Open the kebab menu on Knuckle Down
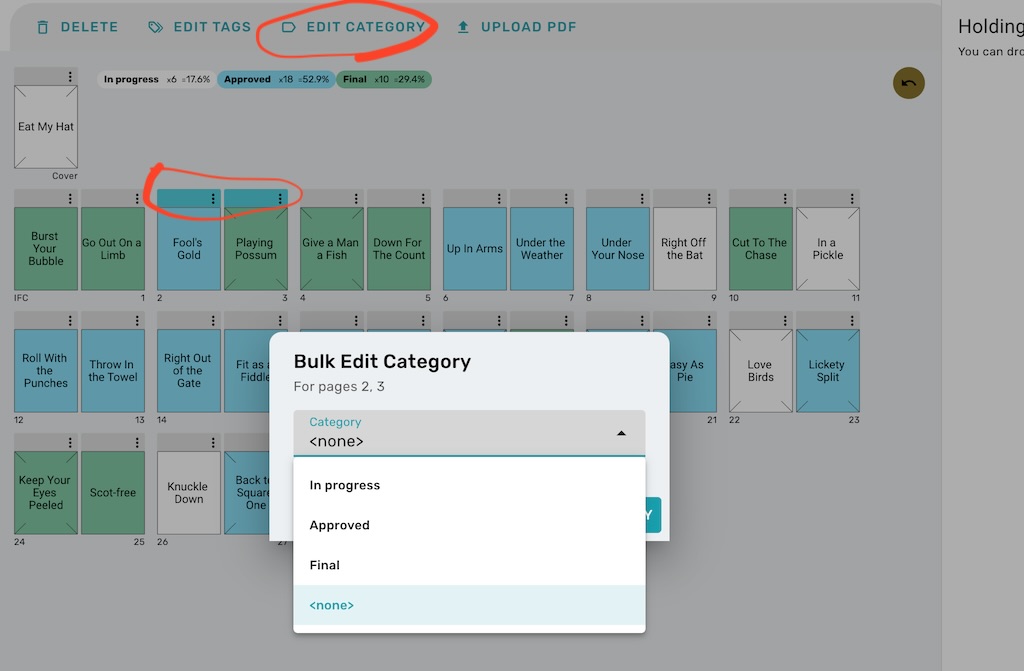 pos(213,443)
